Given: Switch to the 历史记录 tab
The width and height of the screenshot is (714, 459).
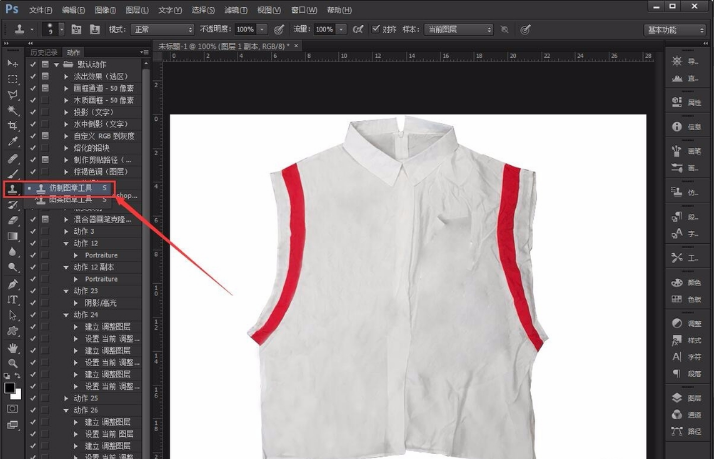Looking at the screenshot, I should [43, 51].
